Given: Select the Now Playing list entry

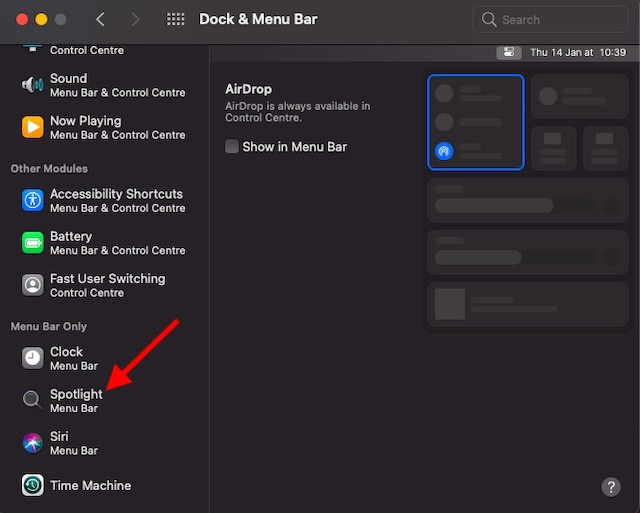Looking at the screenshot, I should click(x=104, y=127).
